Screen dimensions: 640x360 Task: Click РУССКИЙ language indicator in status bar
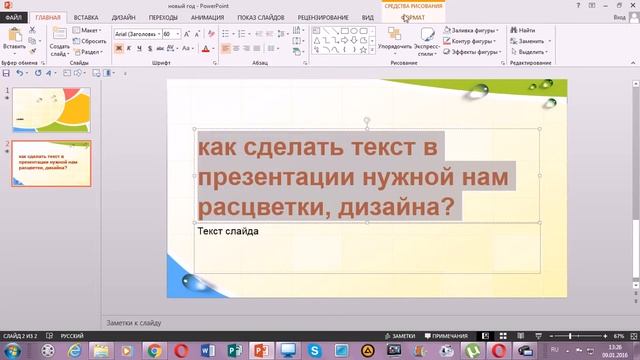pyautogui.click(x=72, y=336)
